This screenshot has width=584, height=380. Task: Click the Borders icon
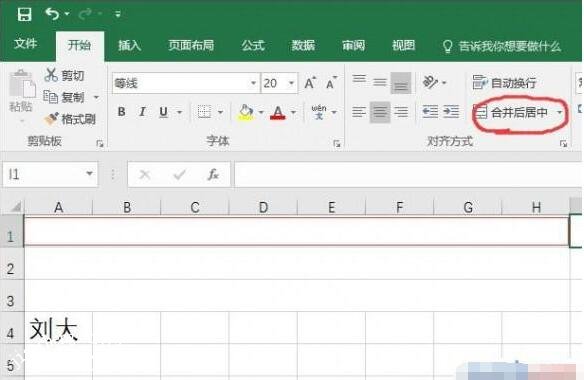[204, 112]
